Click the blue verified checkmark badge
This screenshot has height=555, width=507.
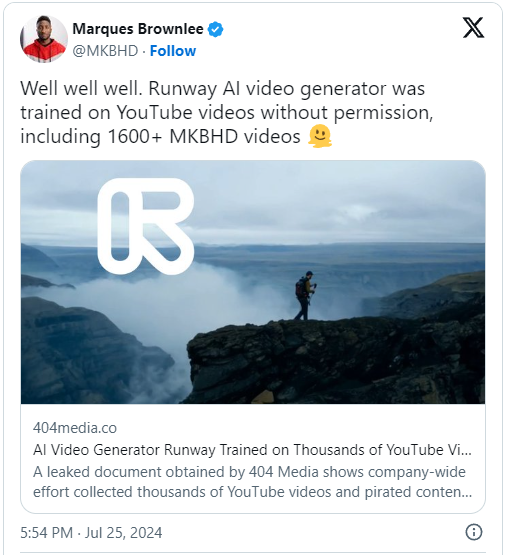215,29
